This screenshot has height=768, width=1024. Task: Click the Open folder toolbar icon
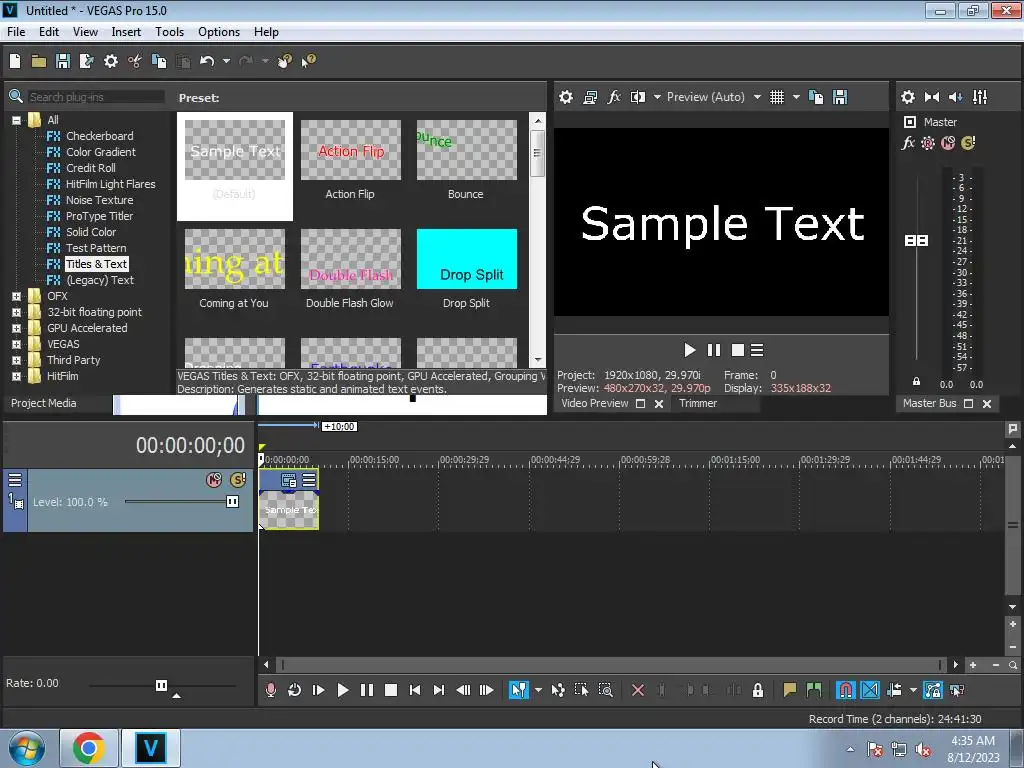click(x=39, y=61)
